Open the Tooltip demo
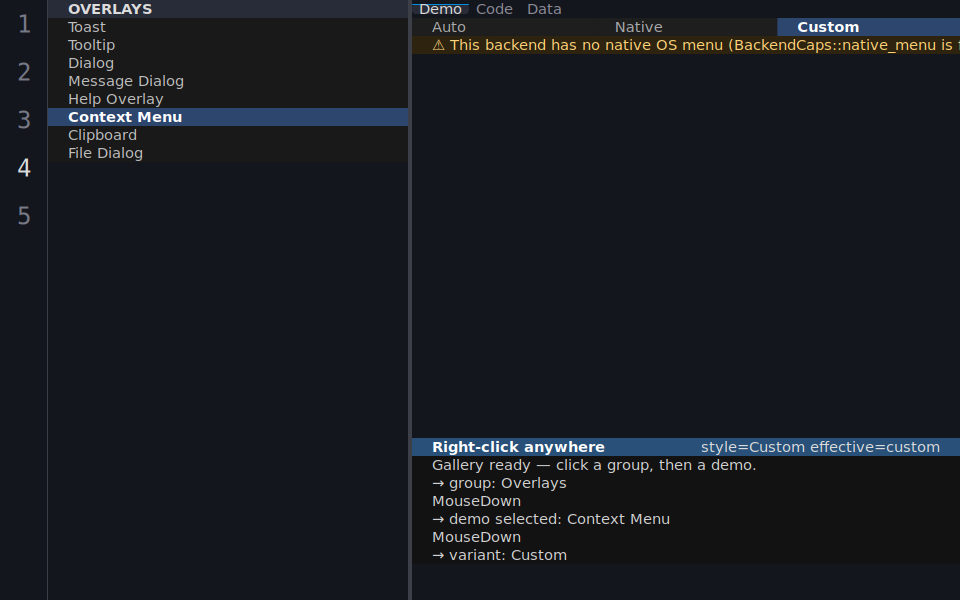The image size is (960, 600). click(228, 45)
